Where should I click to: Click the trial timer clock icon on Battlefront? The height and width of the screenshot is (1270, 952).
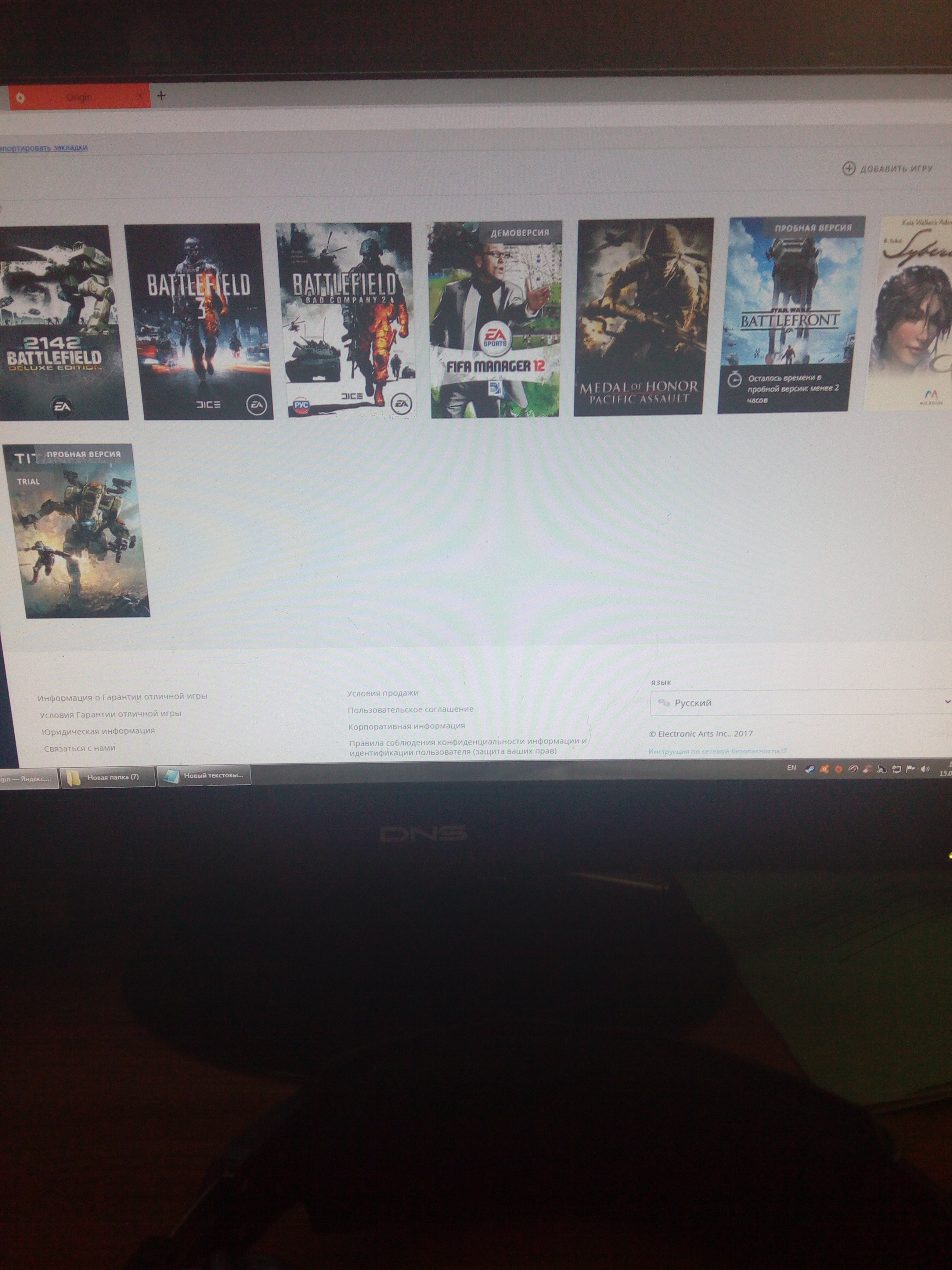pyautogui.click(x=734, y=380)
